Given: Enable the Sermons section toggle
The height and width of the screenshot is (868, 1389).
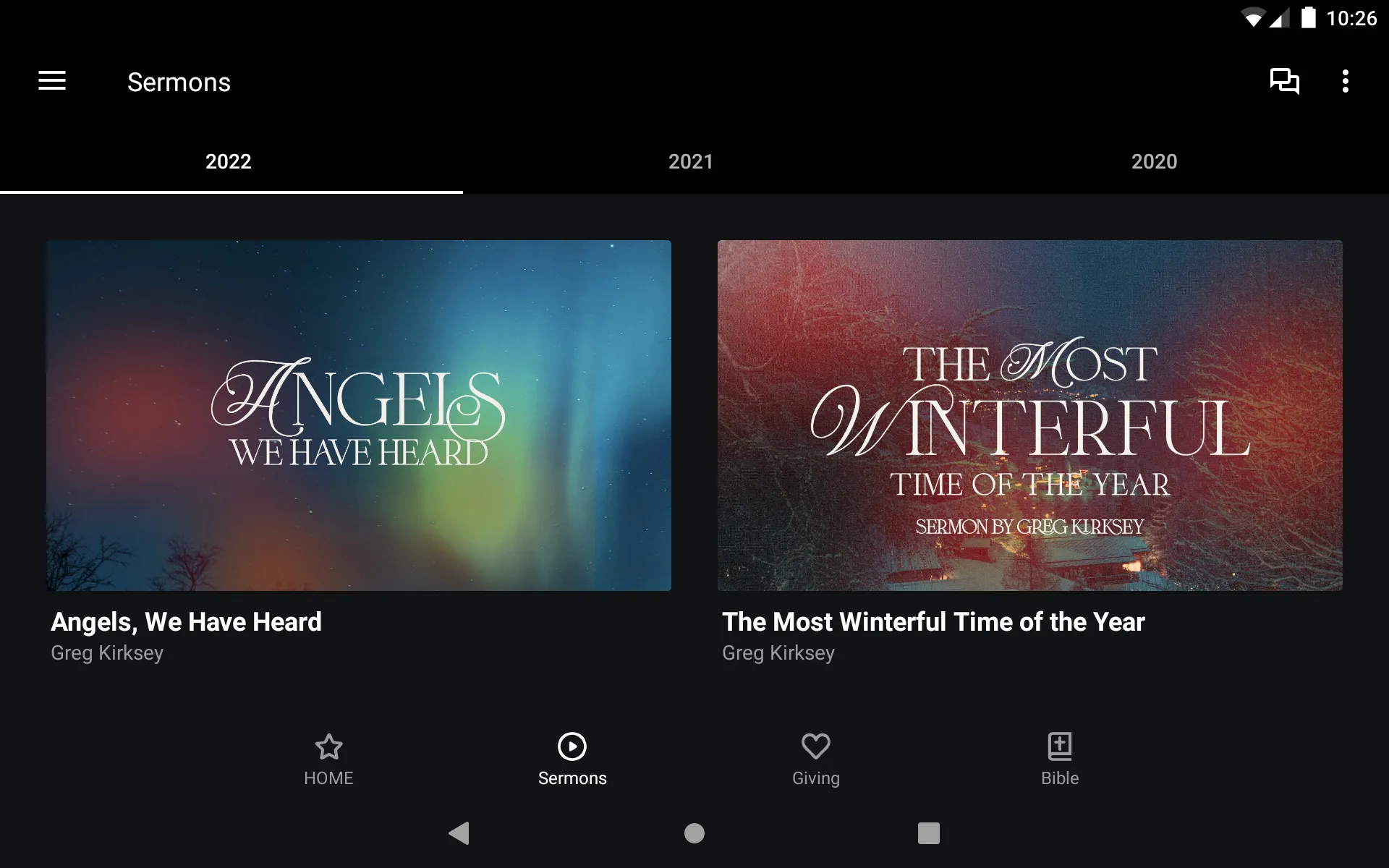Looking at the screenshot, I should (572, 756).
